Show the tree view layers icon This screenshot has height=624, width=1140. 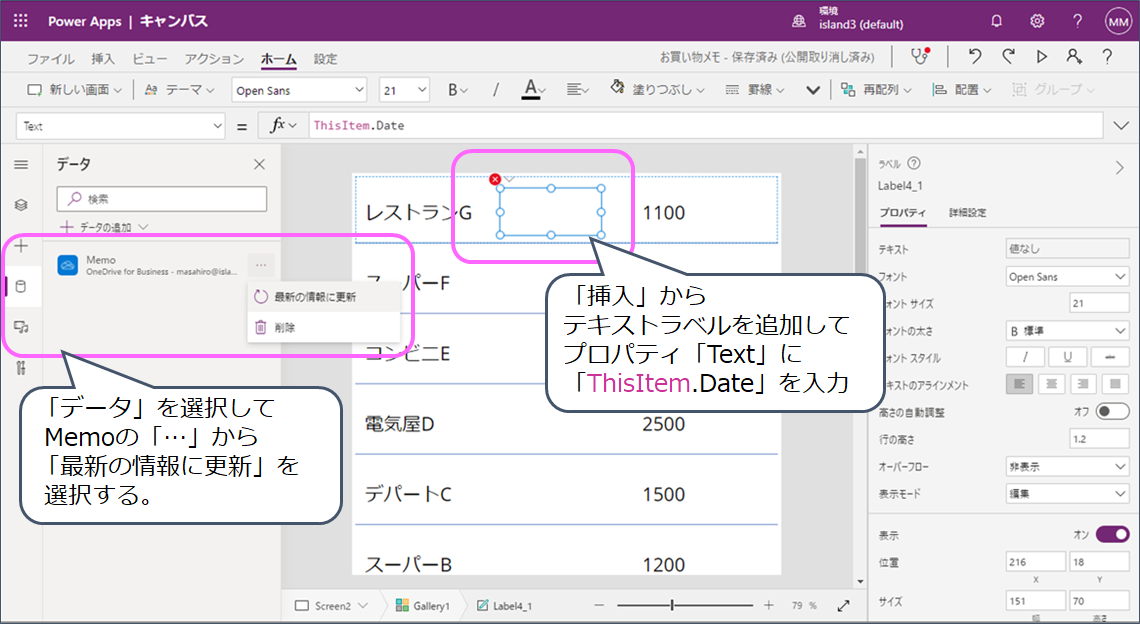click(x=21, y=205)
